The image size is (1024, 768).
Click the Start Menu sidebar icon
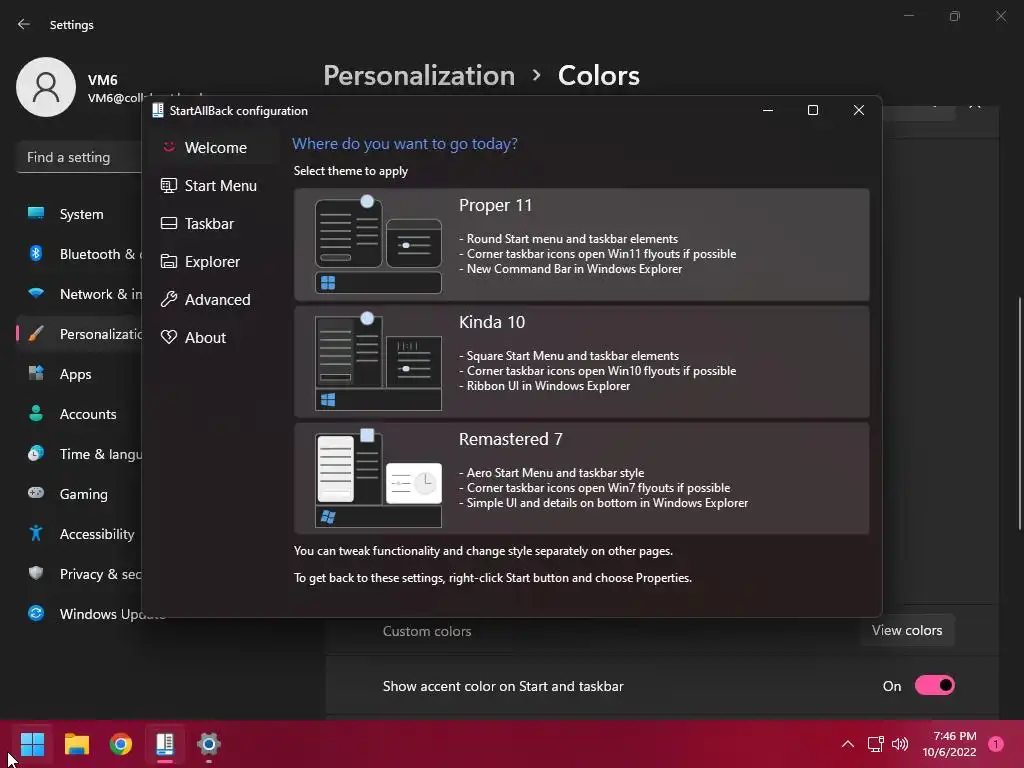point(169,185)
